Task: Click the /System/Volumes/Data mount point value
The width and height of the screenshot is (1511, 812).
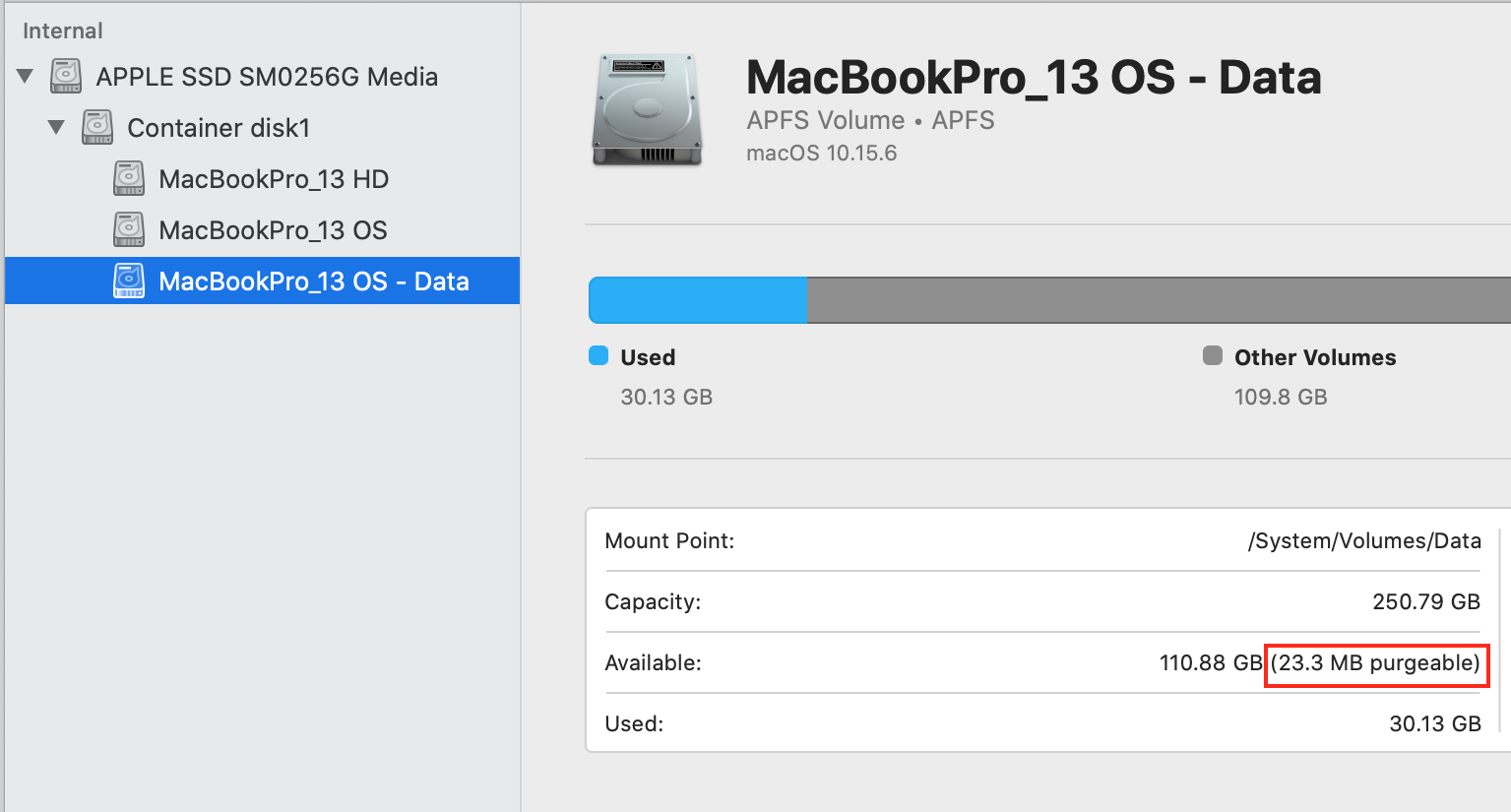Action: [x=1363, y=541]
